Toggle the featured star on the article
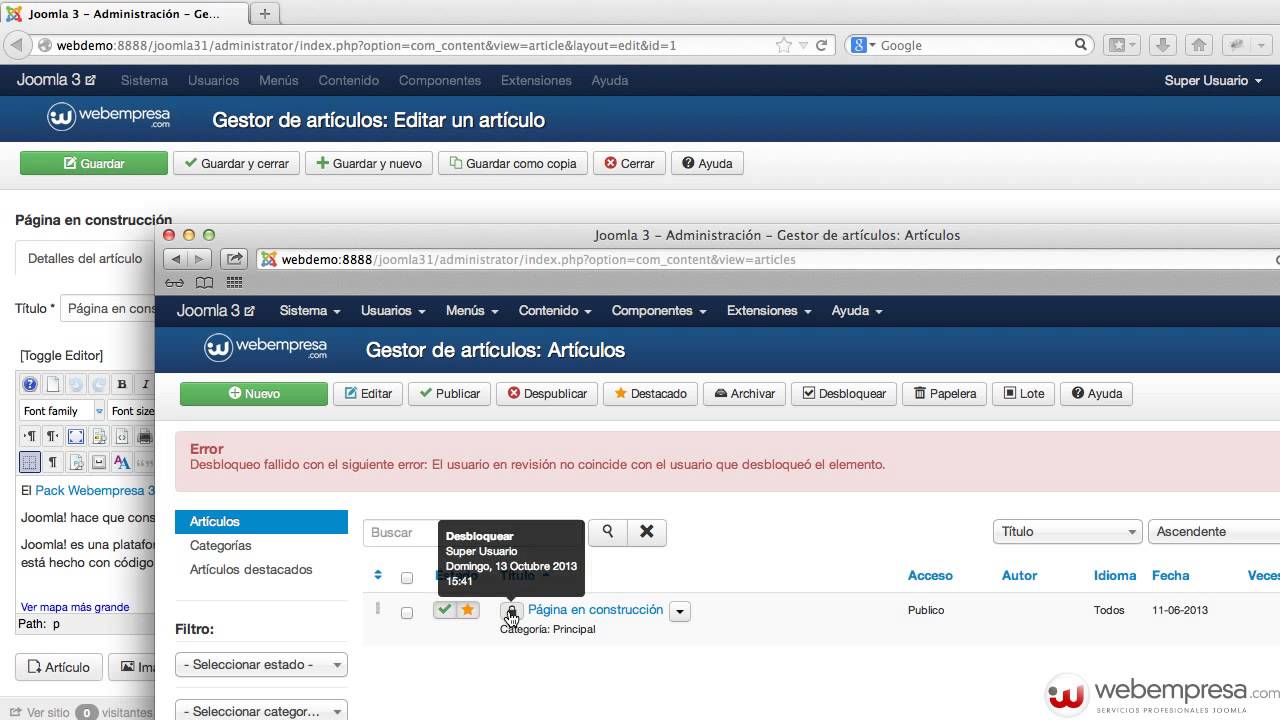The image size is (1280, 720). [467, 610]
